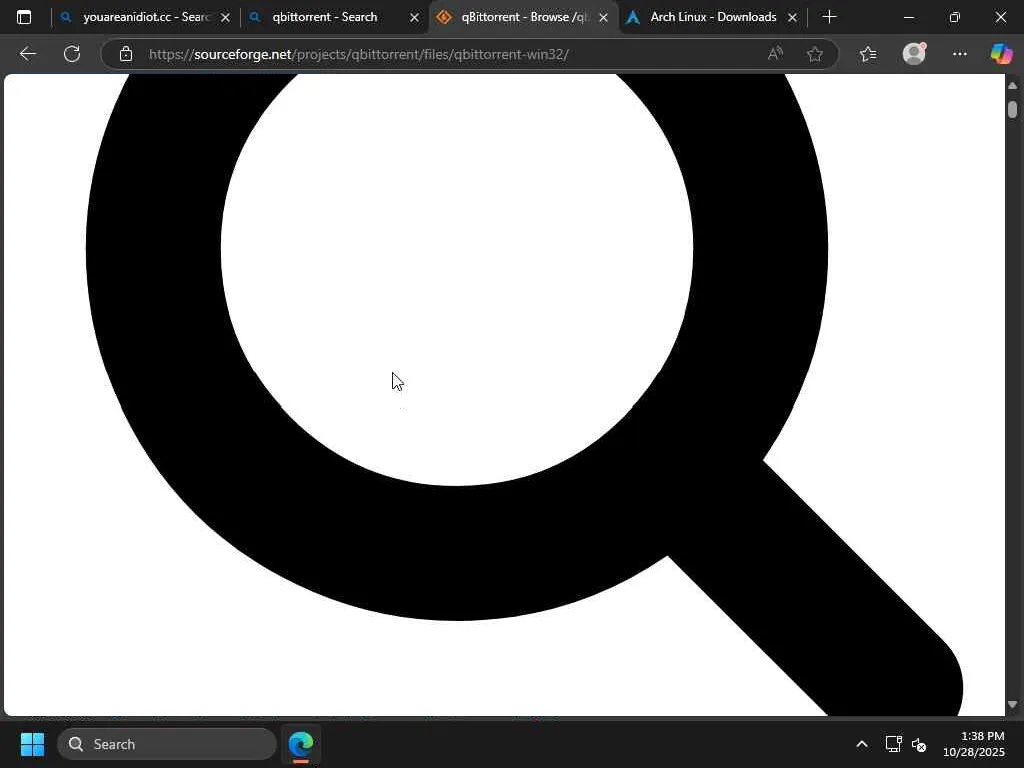Minimize the Edge browser window
This screenshot has width=1024, height=768.
point(908,18)
